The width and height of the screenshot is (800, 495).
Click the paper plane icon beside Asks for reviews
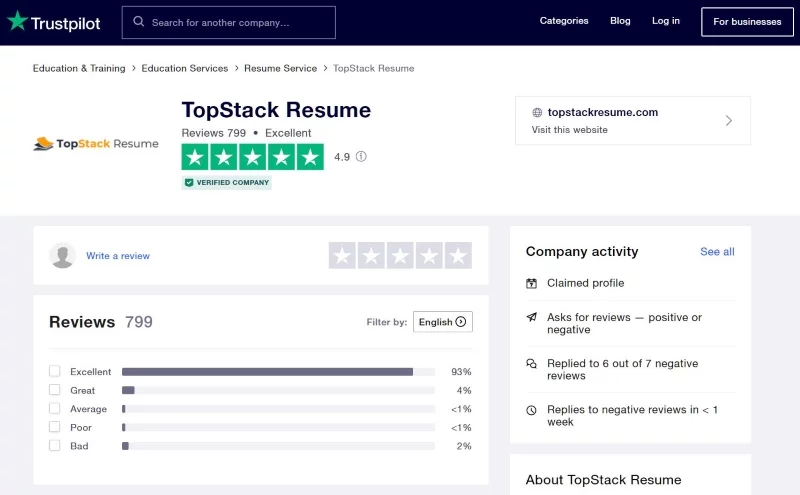tap(531, 317)
